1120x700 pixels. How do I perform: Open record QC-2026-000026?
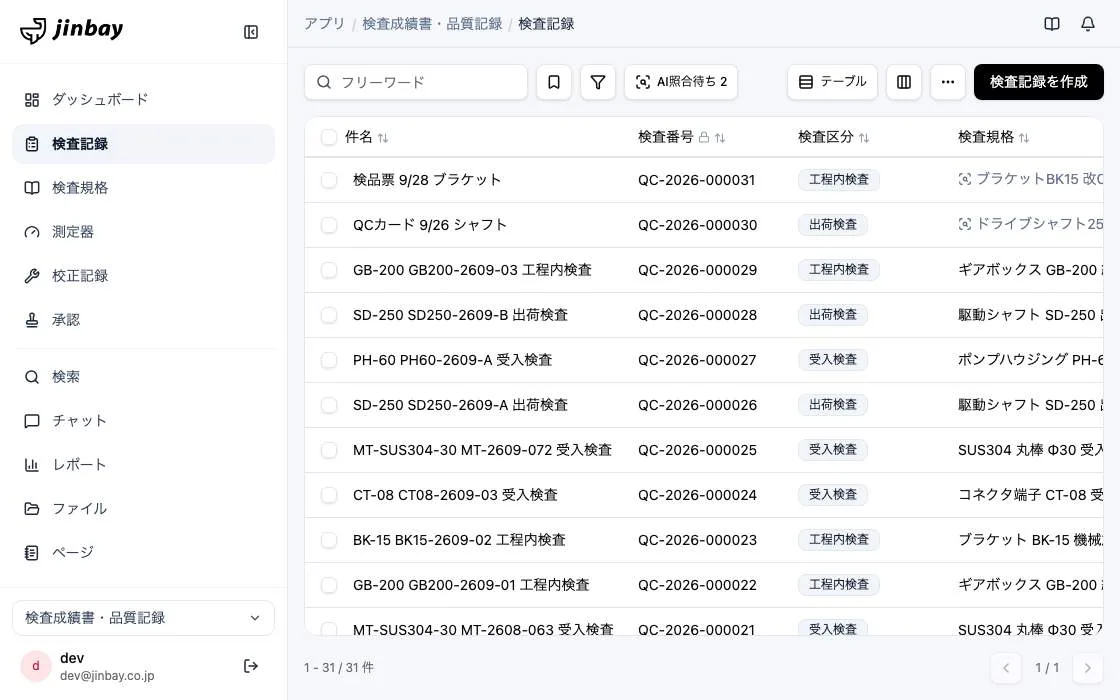tap(697, 405)
